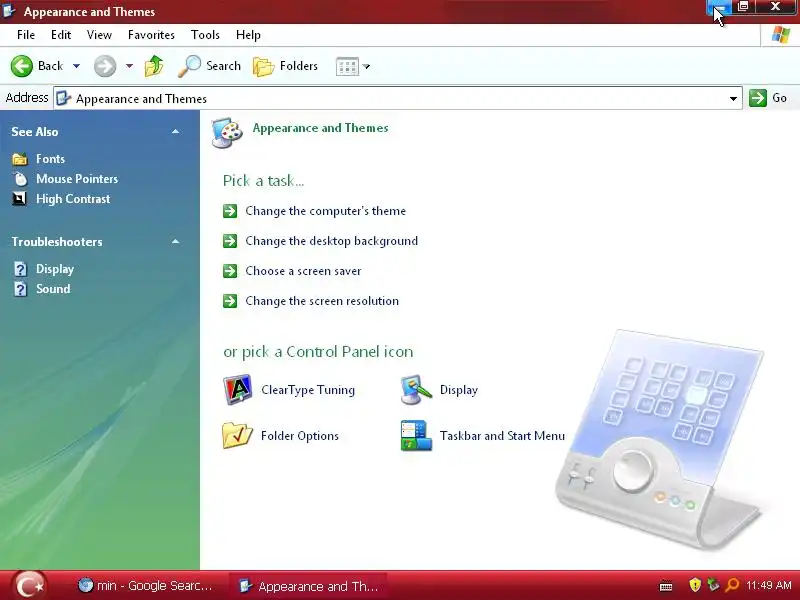800x600 pixels.
Task: Click green arrow beside Change the computer's theme
Action: [x=230, y=211]
